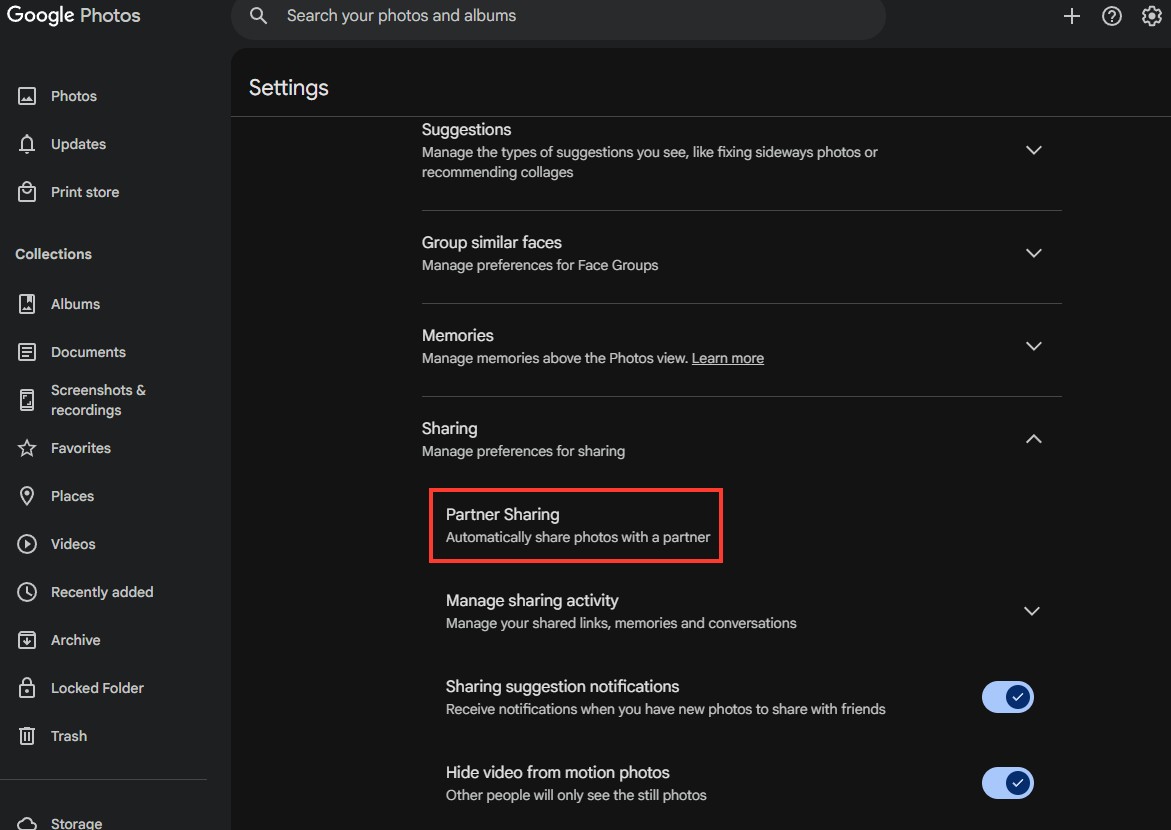Click the Archive box icon
Image resolution: width=1171 pixels, height=830 pixels.
tap(27, 640)
